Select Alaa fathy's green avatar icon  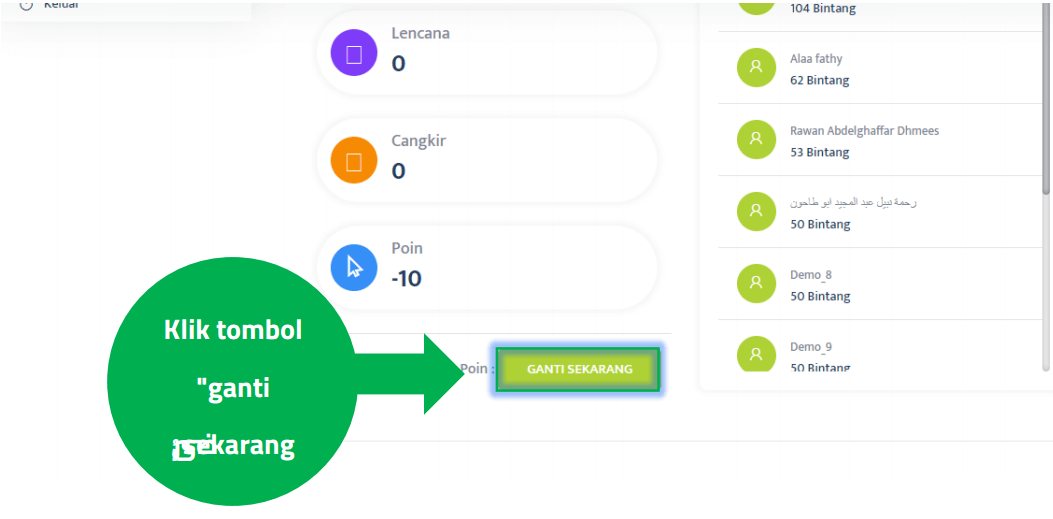pos(756,68)
